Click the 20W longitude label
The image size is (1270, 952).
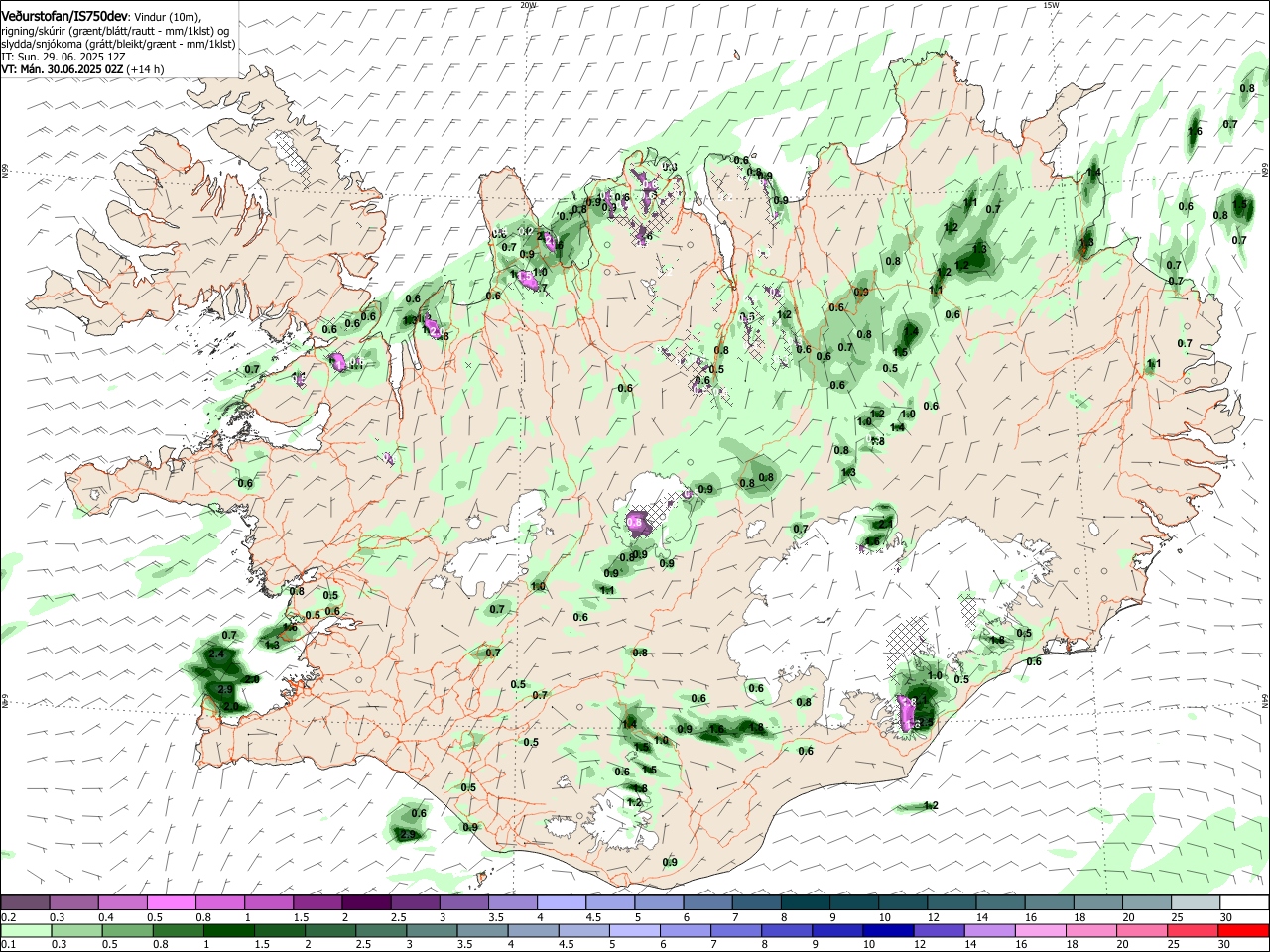pos(528,5)
